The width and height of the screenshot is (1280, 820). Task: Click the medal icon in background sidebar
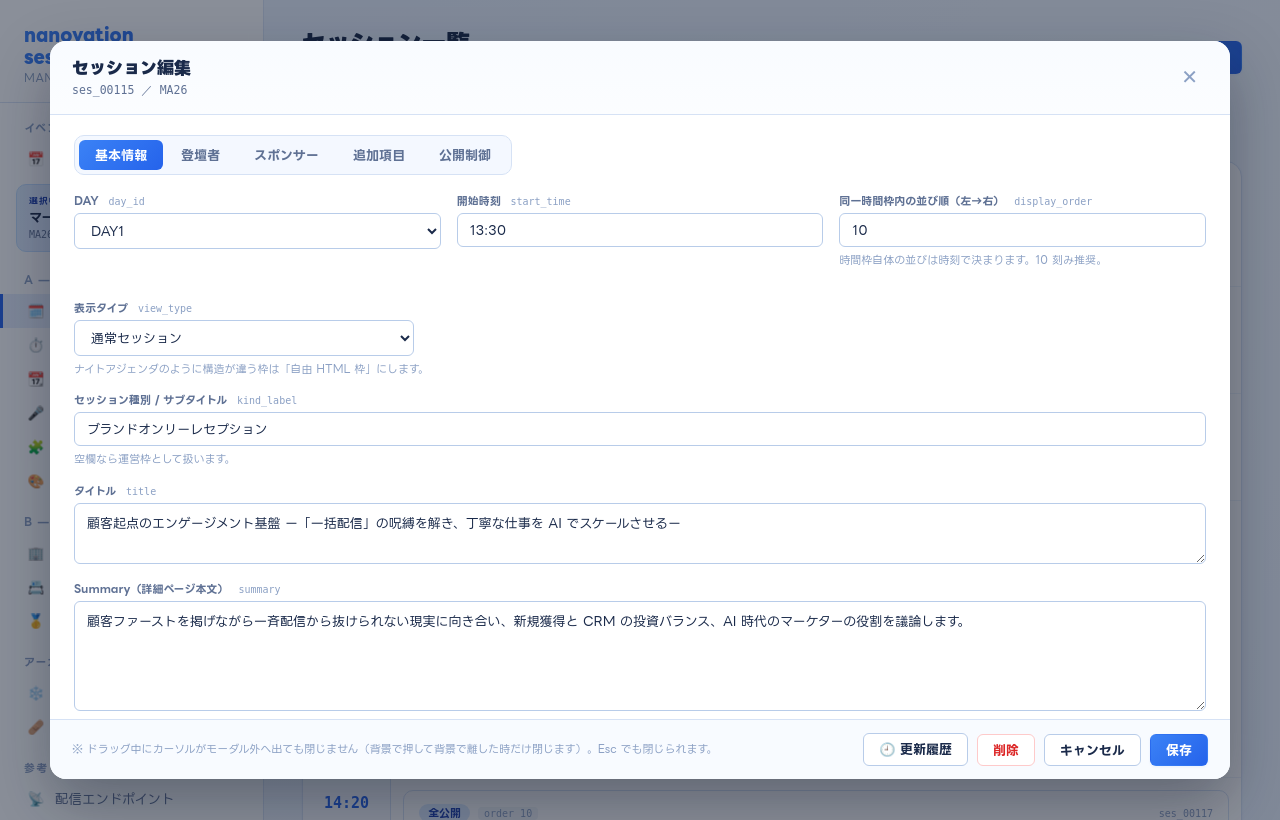[36, 621]
